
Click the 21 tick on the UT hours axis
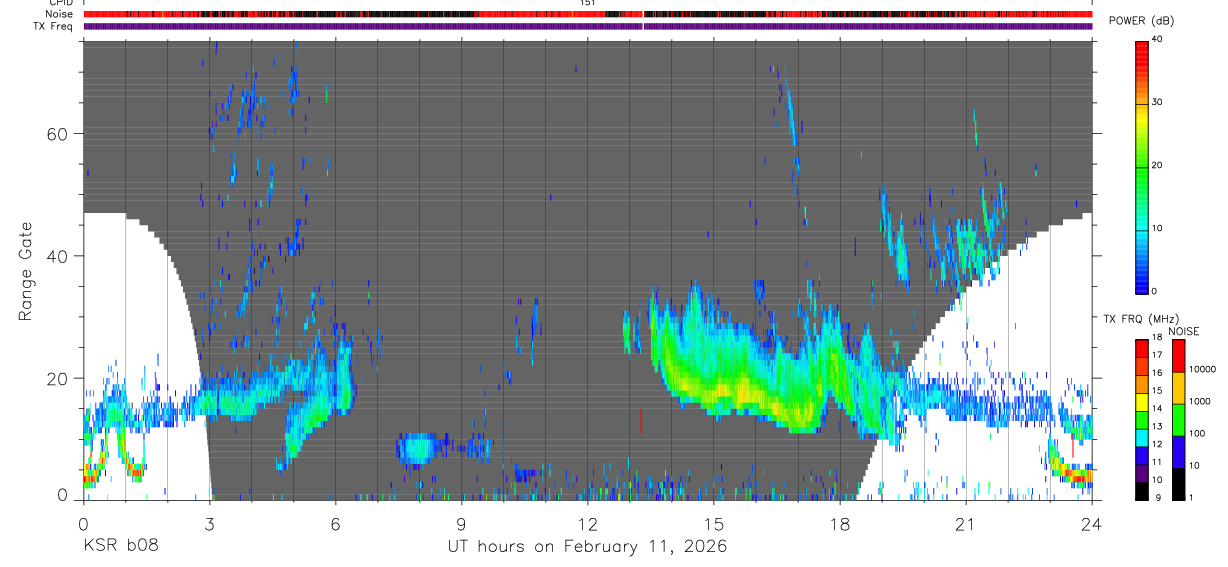(x=966, y=523)
